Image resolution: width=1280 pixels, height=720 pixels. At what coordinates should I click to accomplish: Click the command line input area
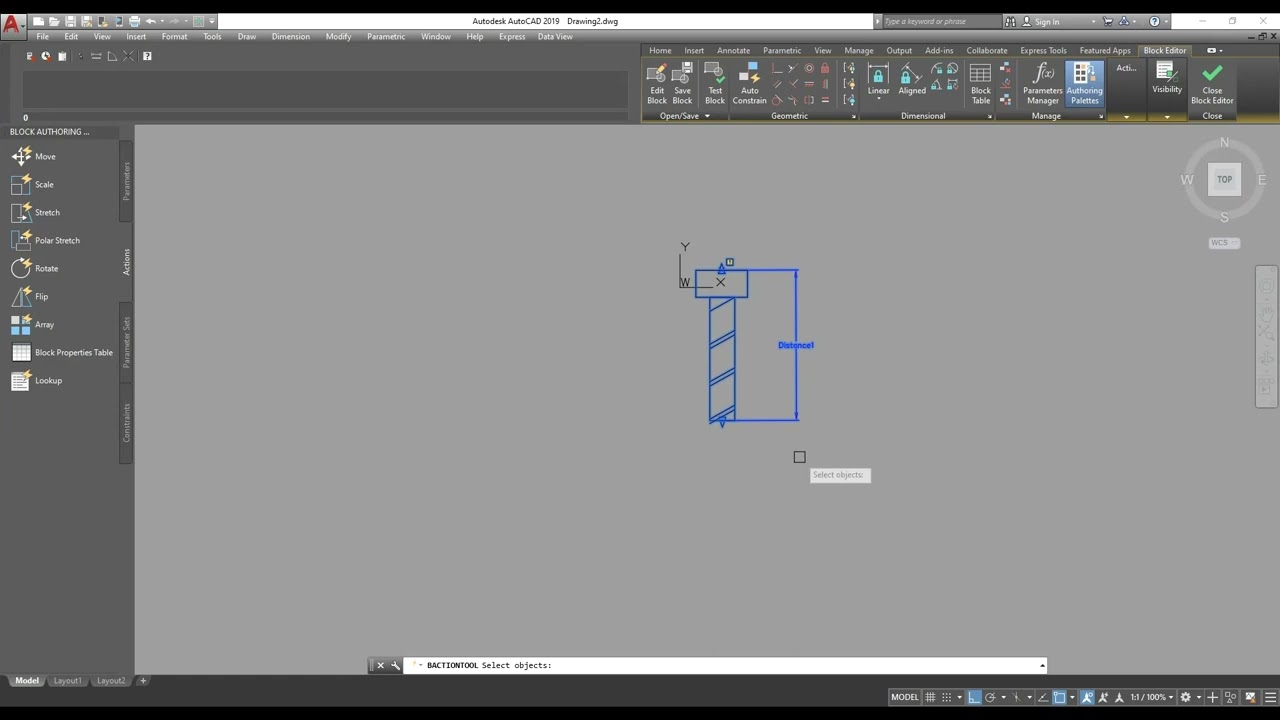pos(725,665)
